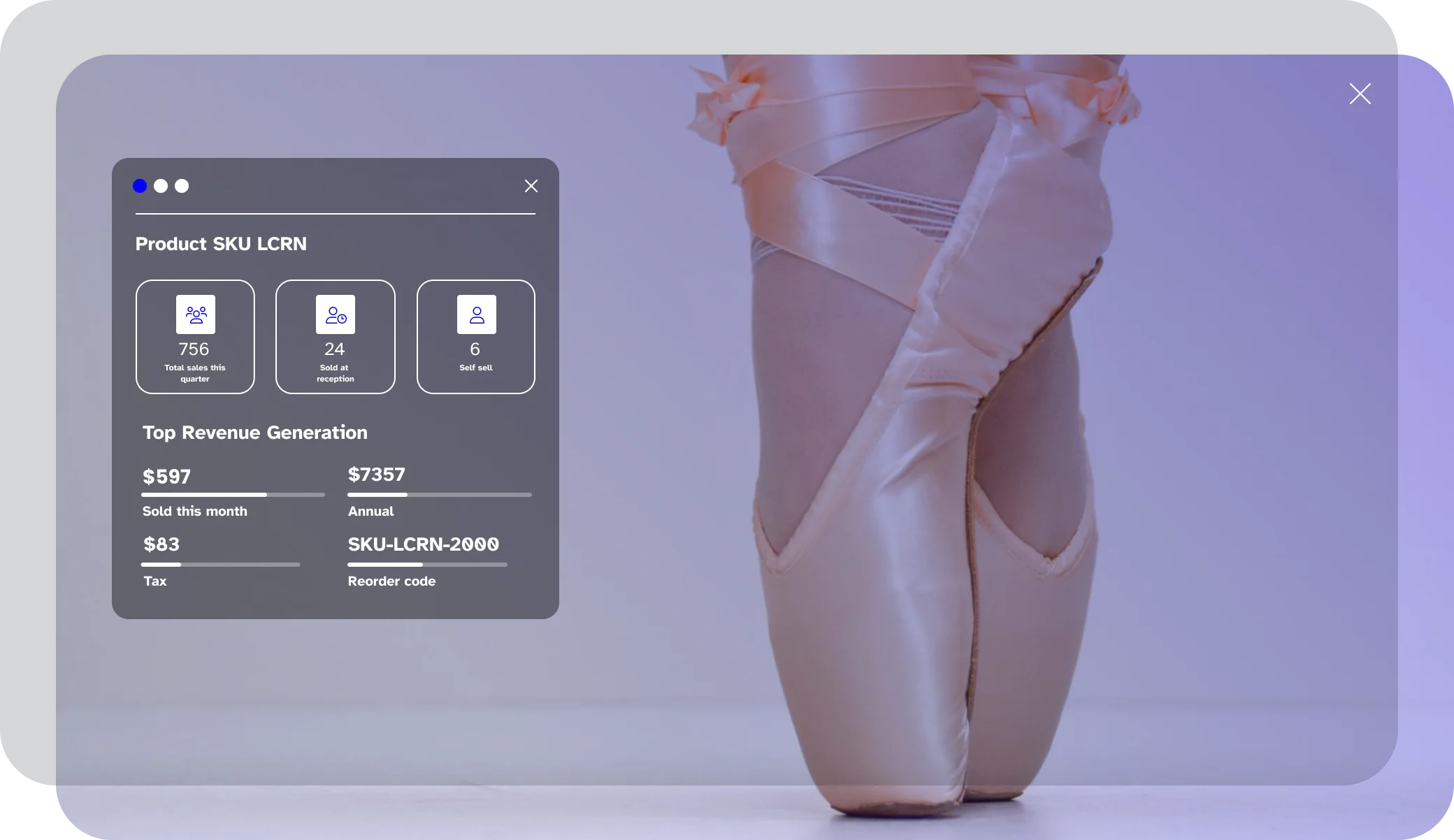The height and width of the screenshot is (840, 1454).
Task: Click the rightmost white dot in header
Action: (x=182, y=186)
